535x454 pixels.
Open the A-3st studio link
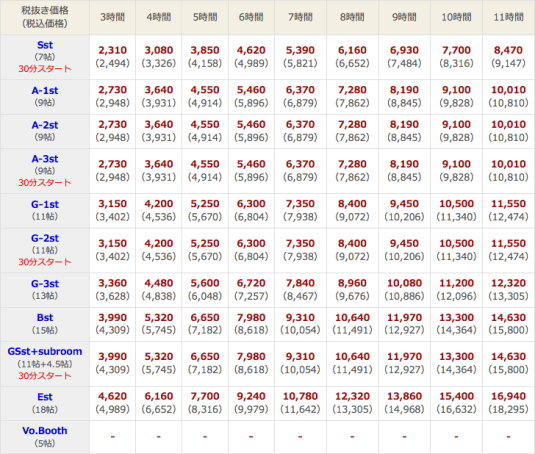click(45, 159)
